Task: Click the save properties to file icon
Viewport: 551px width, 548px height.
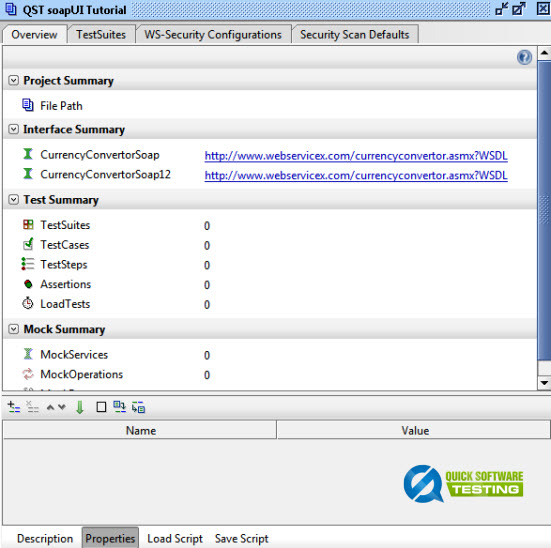Action: click(x=138, y=407)
